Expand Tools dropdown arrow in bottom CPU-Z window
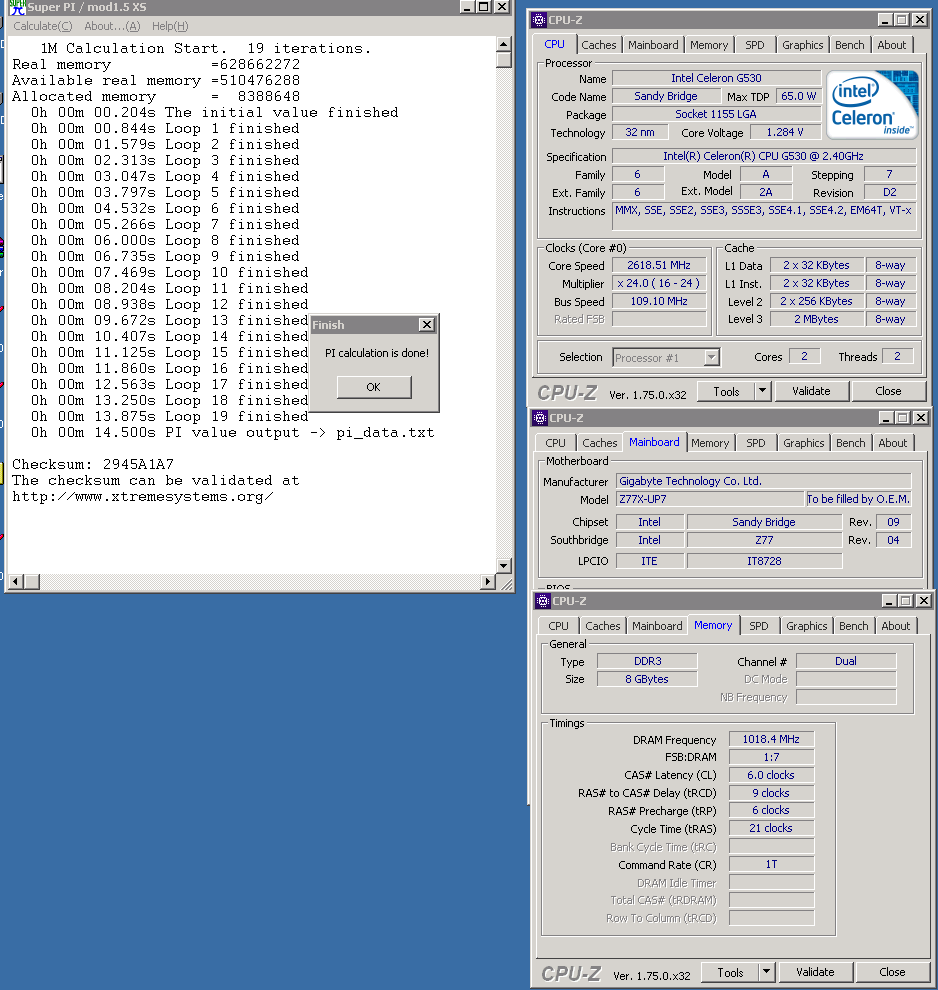This screenshot has height=990, width=938. pos(766,973)
